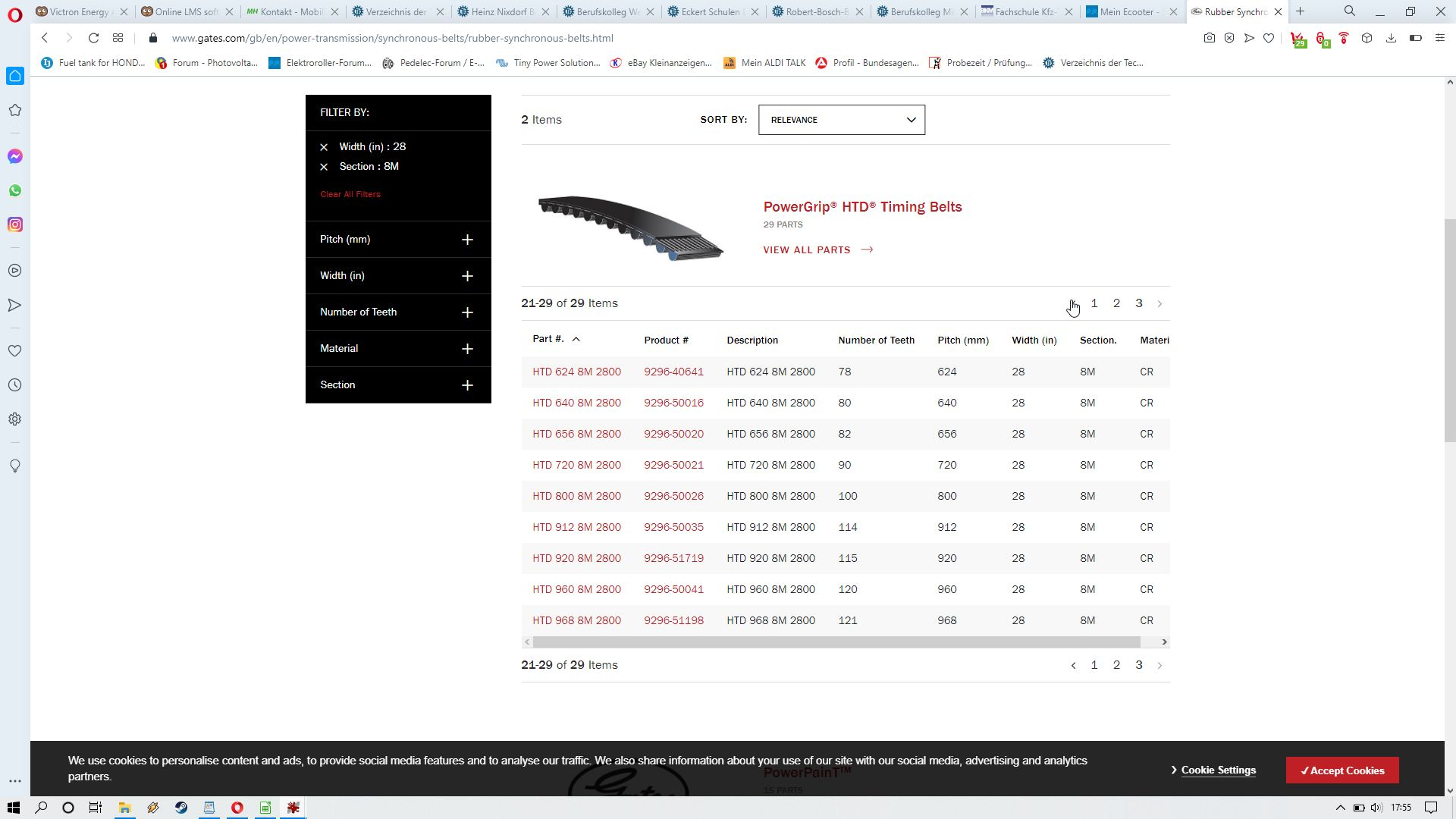Open sidebar settings gear

coord(15,419)
